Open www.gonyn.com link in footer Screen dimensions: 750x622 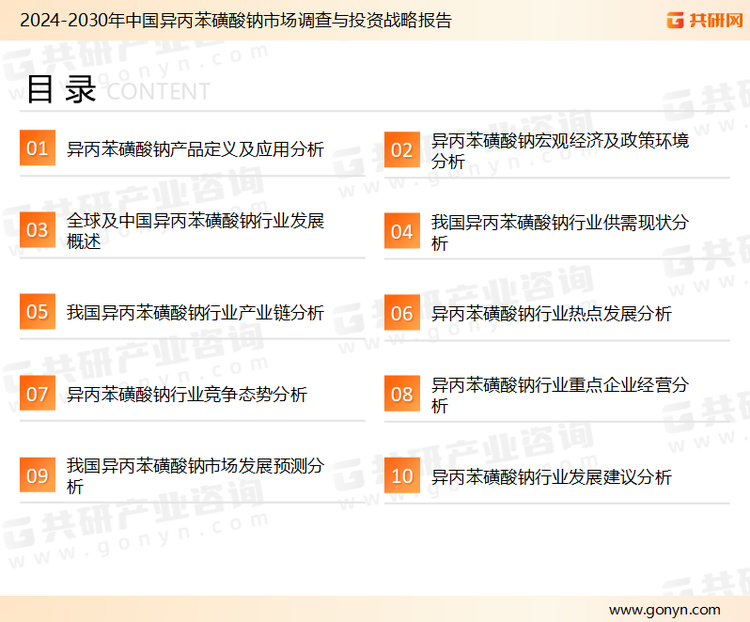664,610
